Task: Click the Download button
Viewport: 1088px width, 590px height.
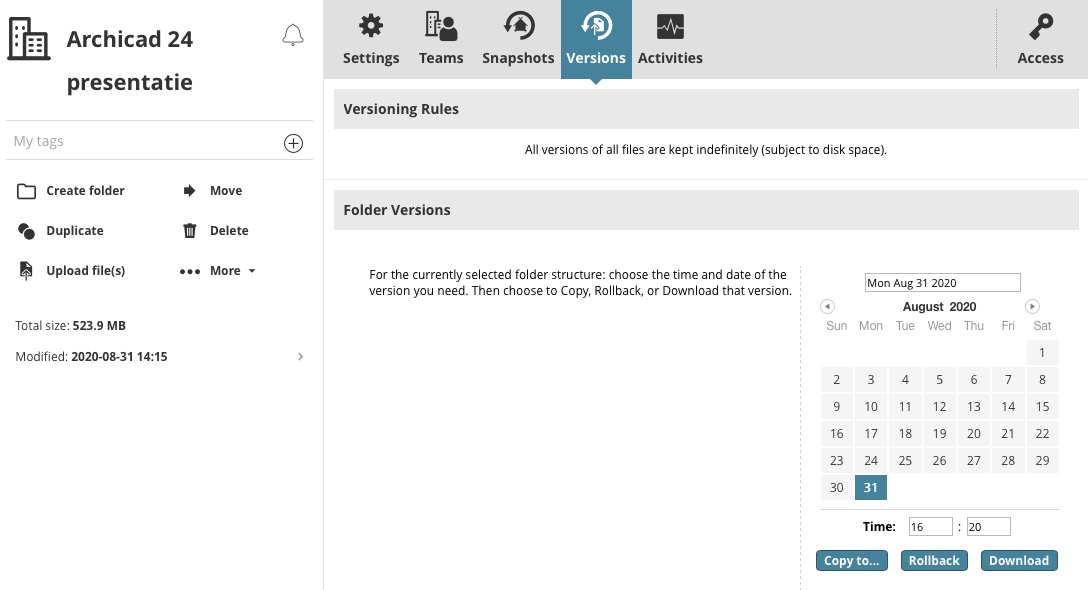Action: tap(1019, 561)
